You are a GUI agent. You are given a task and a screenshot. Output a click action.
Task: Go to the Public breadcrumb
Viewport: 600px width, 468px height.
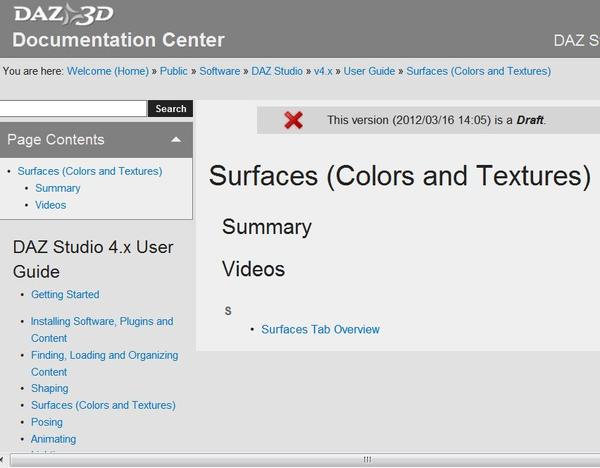(x=174, y=71)
